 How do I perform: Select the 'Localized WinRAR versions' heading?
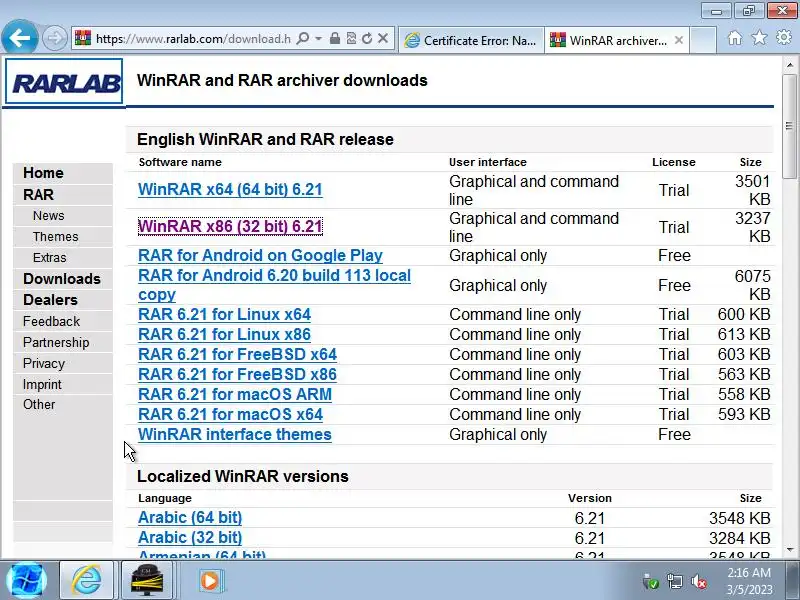[243, 477]
